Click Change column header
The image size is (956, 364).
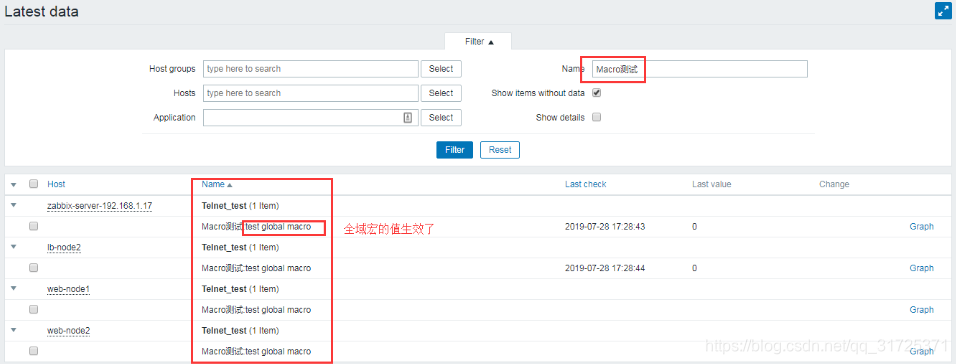(x=834, y=184)
